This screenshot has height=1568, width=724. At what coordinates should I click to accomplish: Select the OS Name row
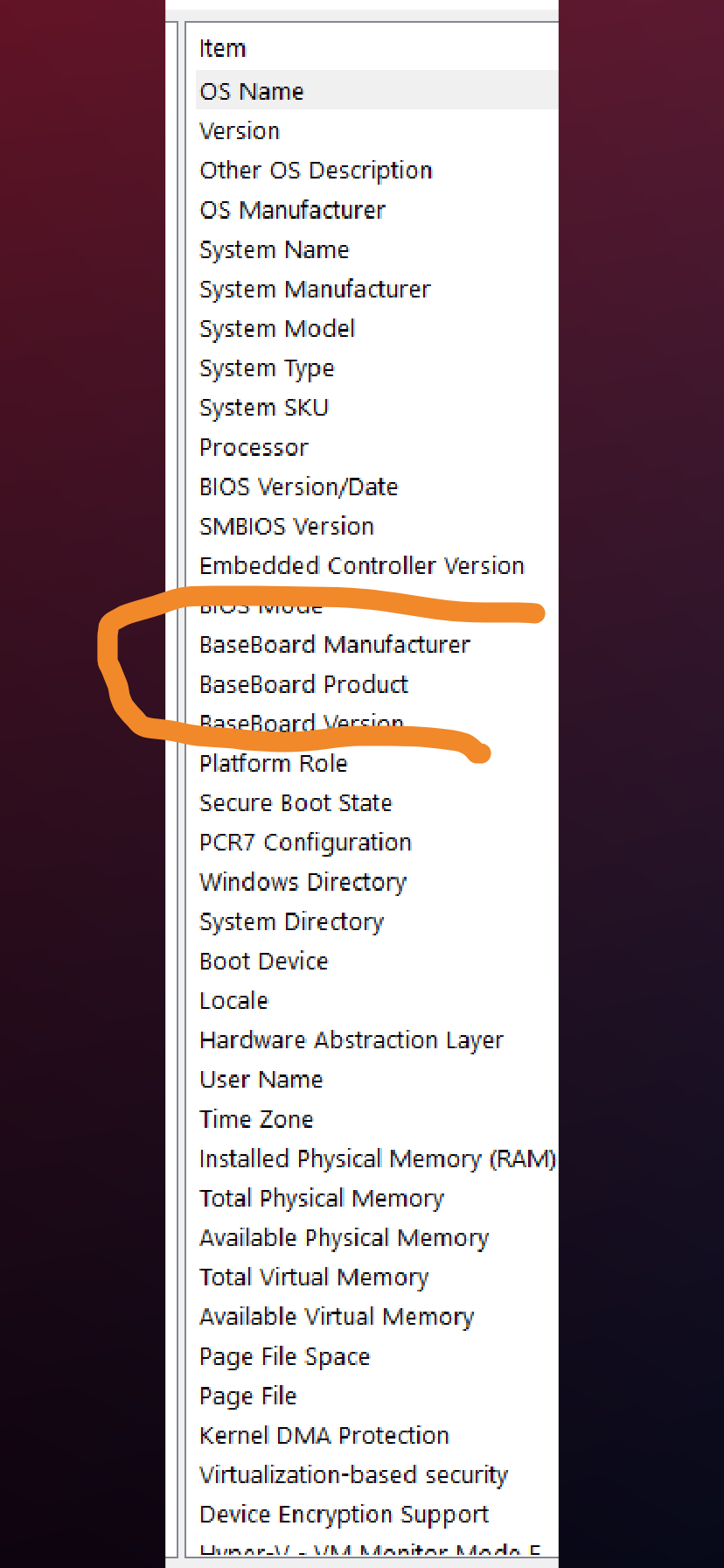[x=252, y=91]
